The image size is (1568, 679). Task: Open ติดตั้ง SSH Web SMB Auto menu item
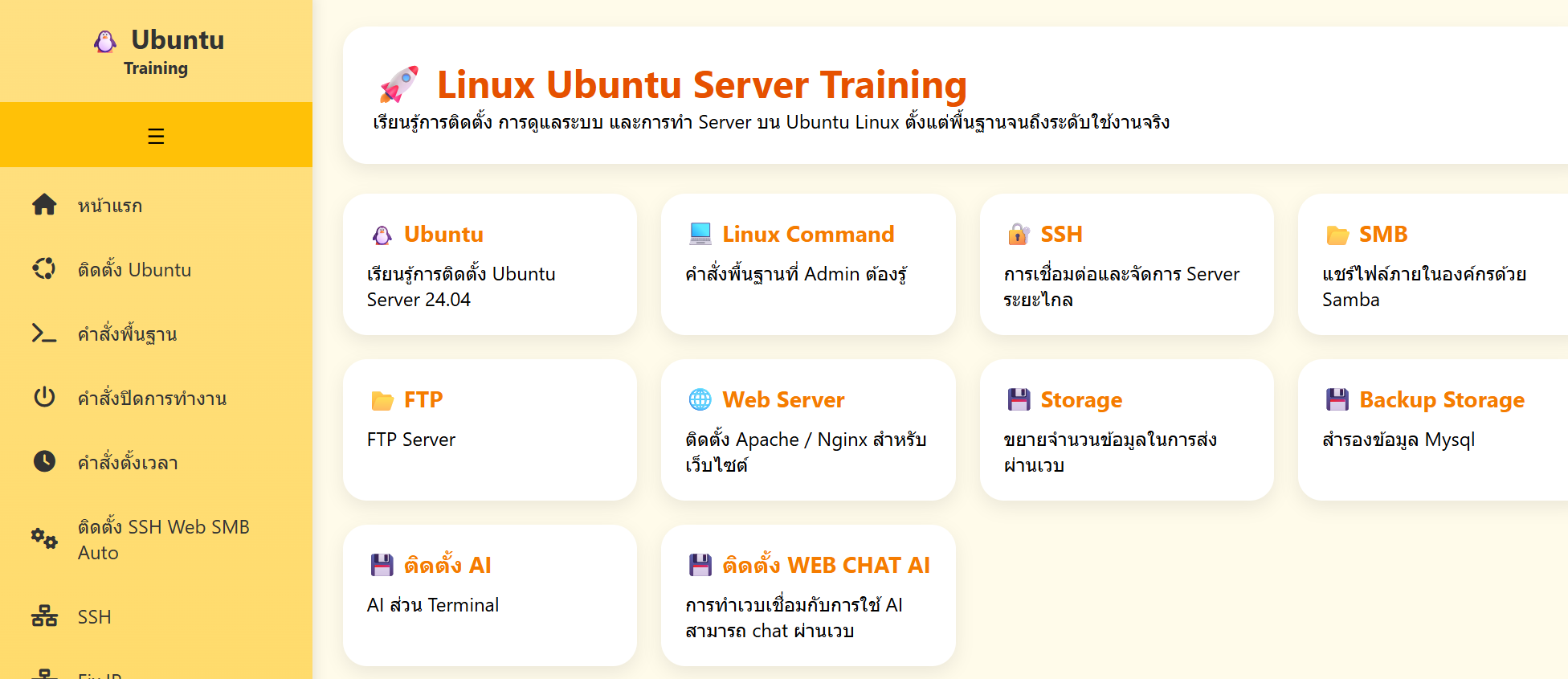(156, 539)
